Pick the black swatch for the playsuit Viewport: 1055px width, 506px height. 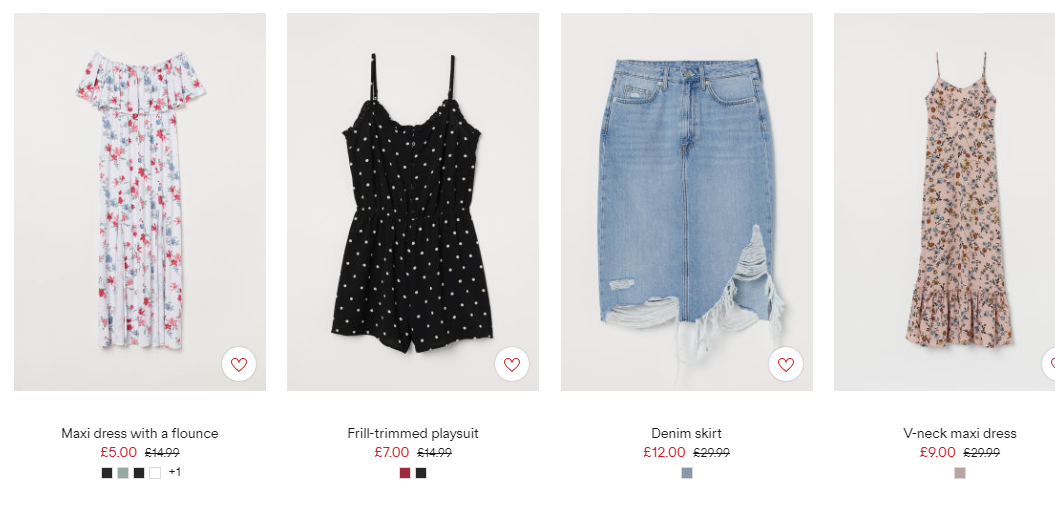(421, 473)
